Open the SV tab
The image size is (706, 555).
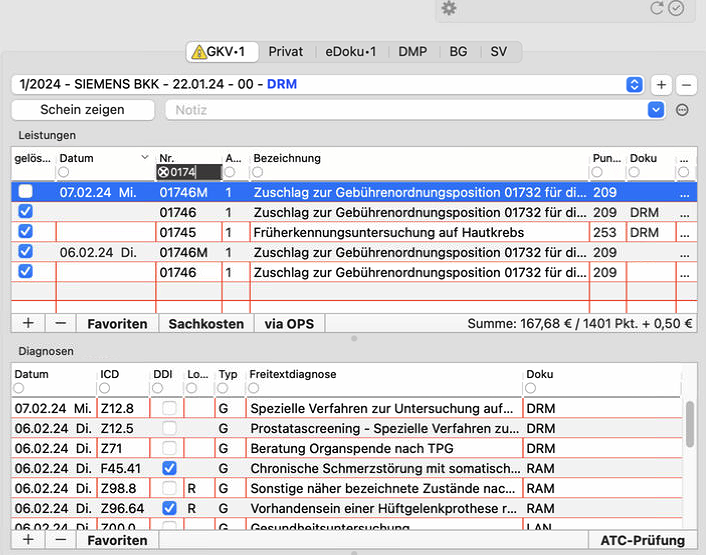(x=498, y=52)
